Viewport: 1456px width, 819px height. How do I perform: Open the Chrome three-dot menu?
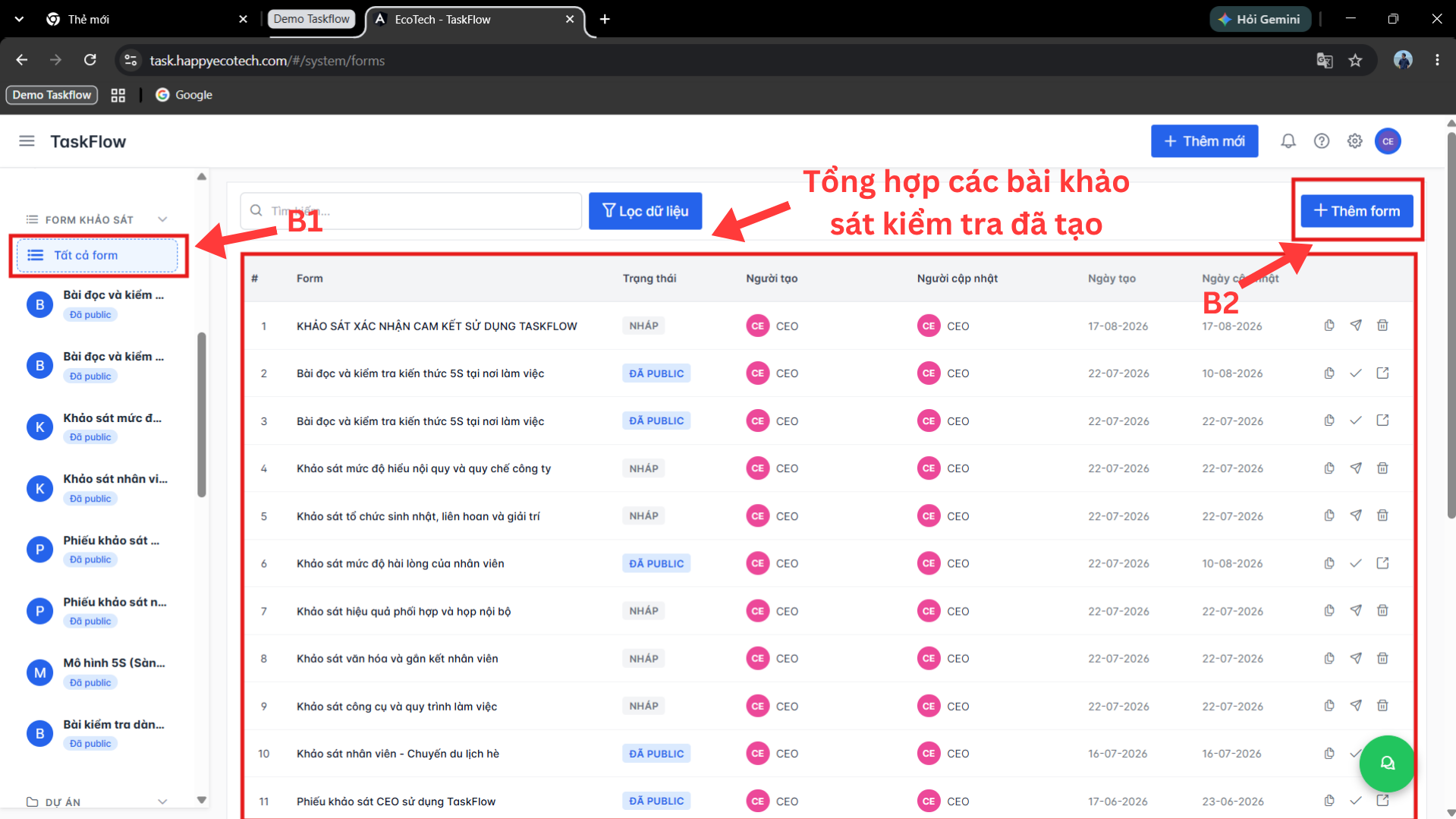[1437, 60]
